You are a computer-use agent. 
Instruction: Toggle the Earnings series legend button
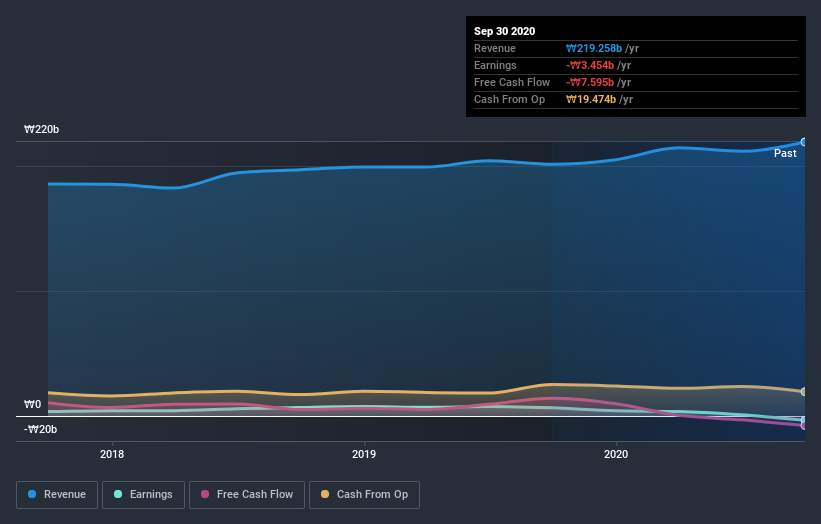143,495
